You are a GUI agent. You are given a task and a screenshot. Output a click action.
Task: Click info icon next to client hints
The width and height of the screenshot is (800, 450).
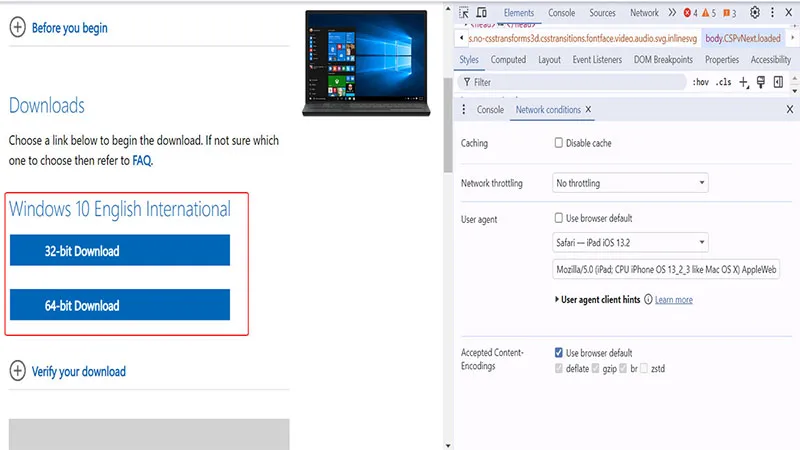[x=648, y=299]
